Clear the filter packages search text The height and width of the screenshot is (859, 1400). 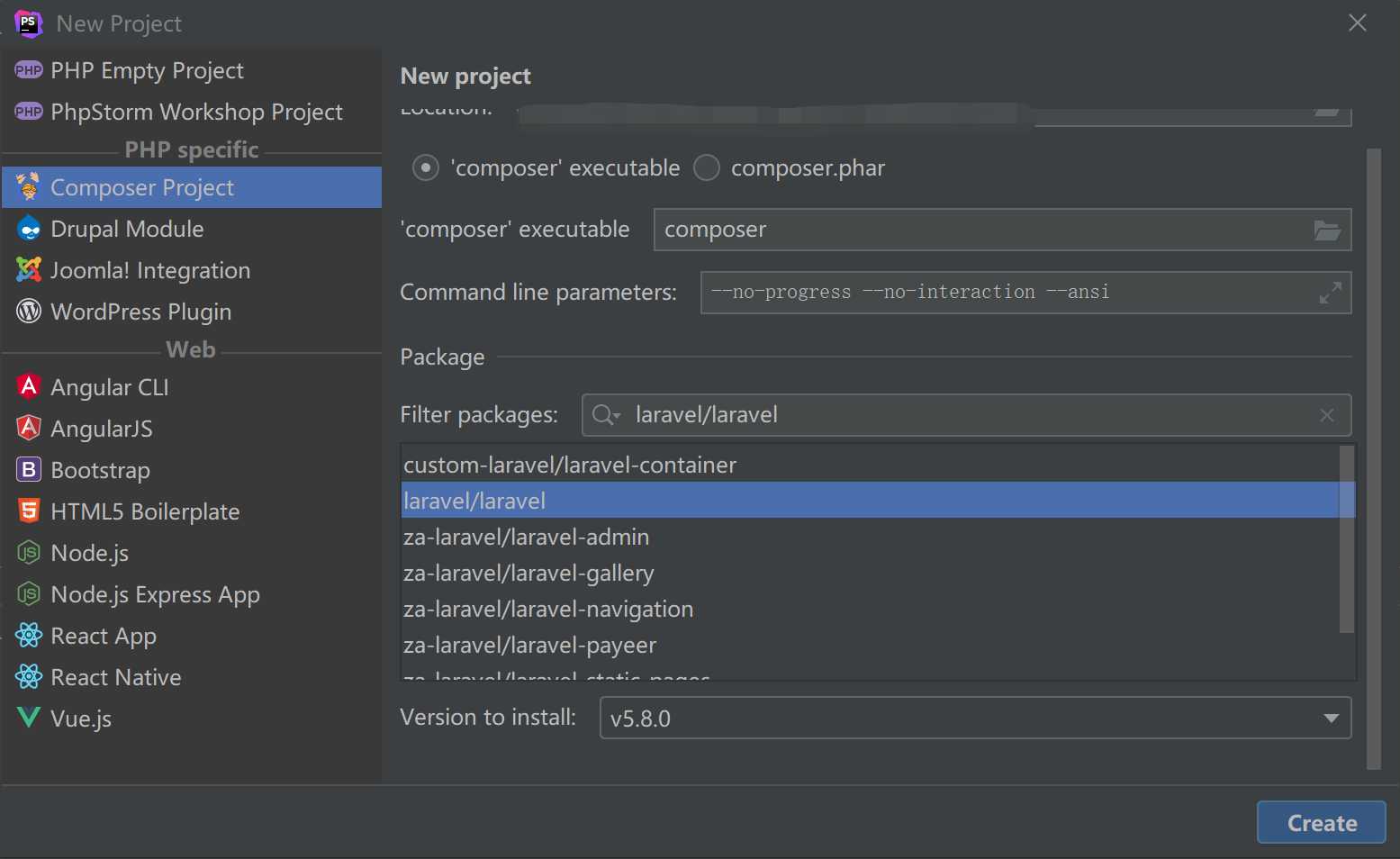point(1326,415)
